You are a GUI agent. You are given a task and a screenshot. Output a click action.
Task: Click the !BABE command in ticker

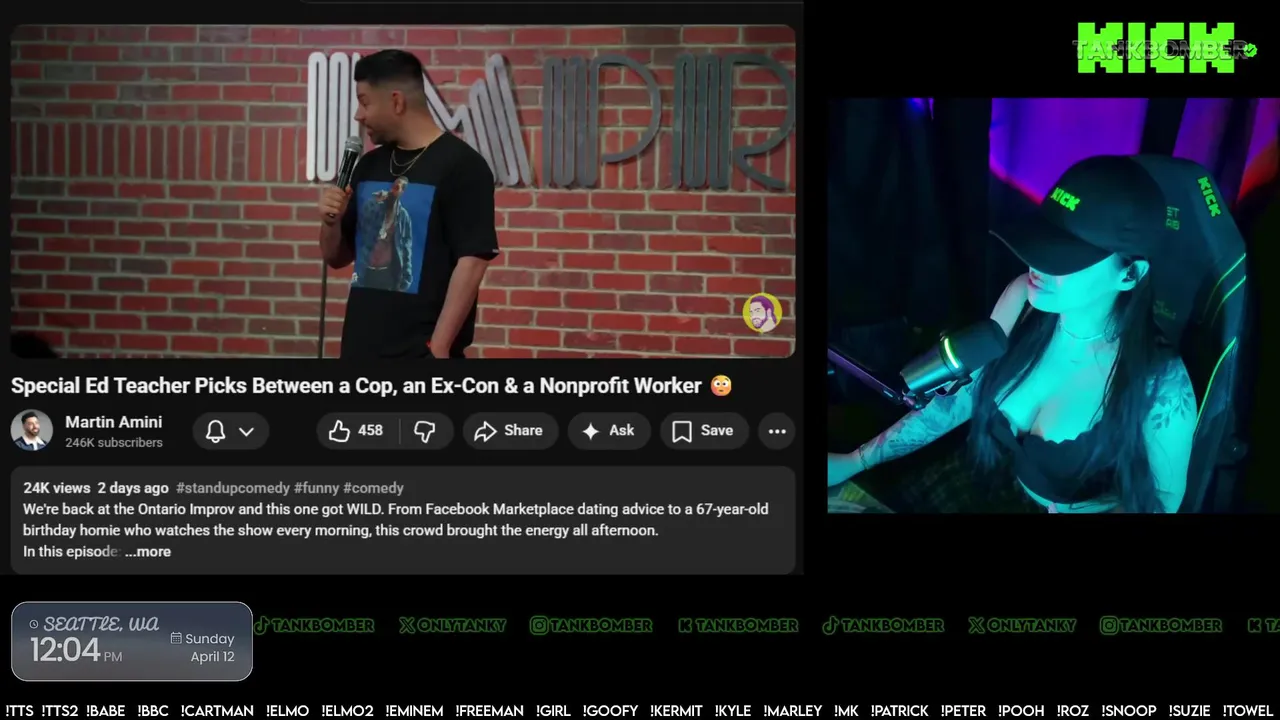(106, 711)
